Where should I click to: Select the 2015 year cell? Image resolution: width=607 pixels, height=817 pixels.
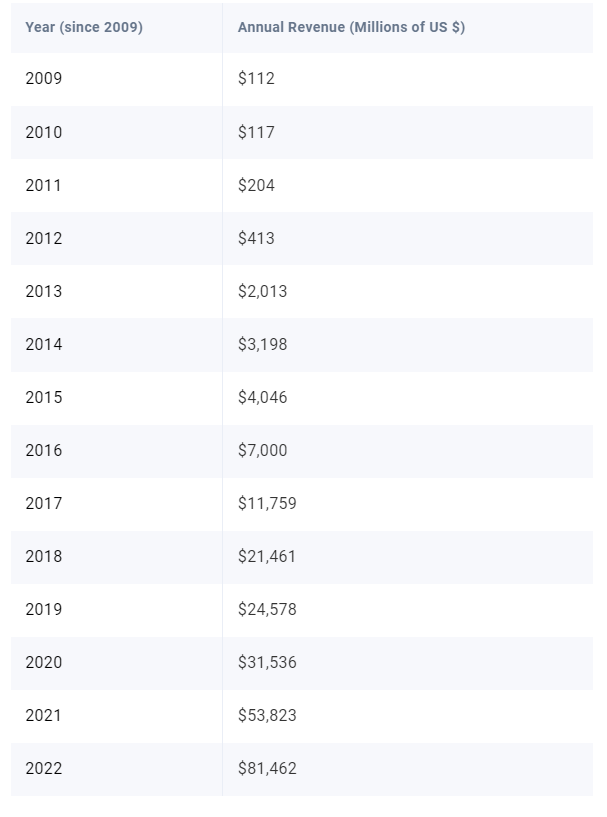(x=44, y=397)
